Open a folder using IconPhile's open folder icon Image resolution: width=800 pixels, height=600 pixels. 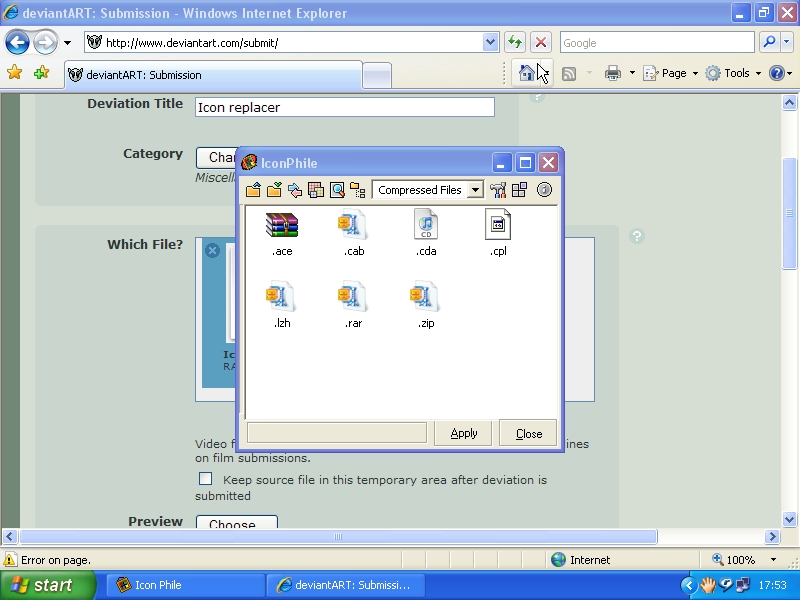(x=252, y=190)
